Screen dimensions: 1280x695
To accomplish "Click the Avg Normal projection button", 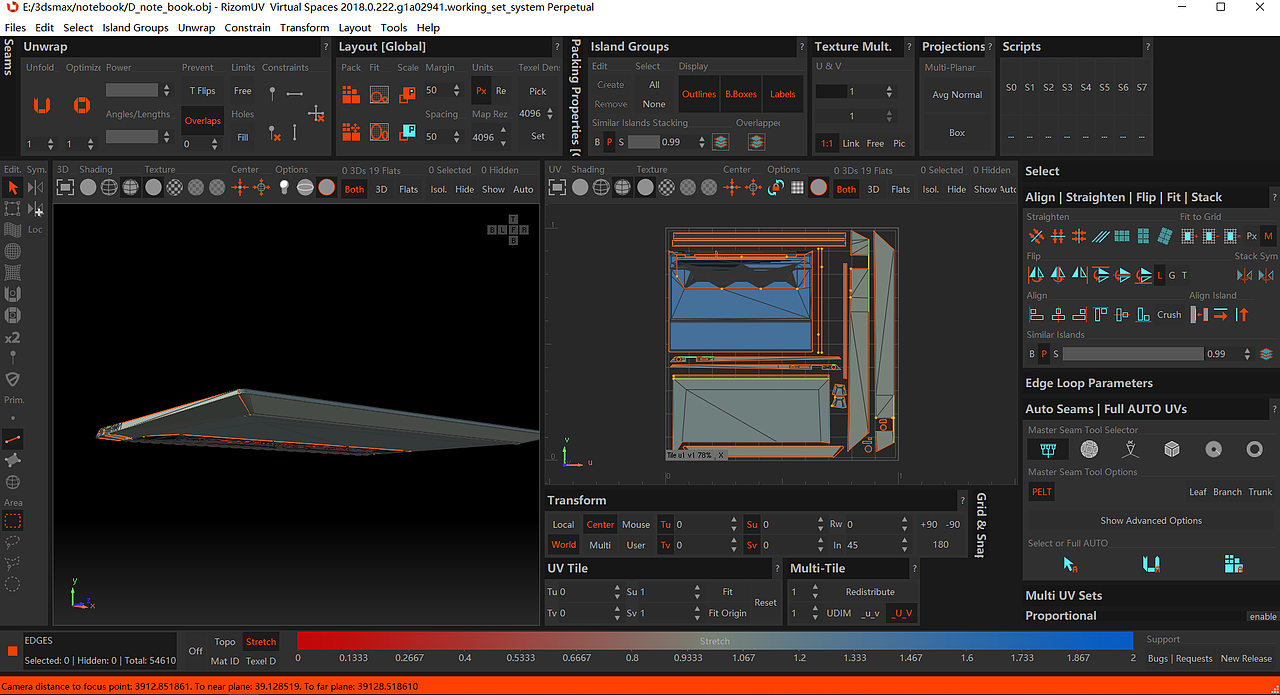I will coord(957,95).
